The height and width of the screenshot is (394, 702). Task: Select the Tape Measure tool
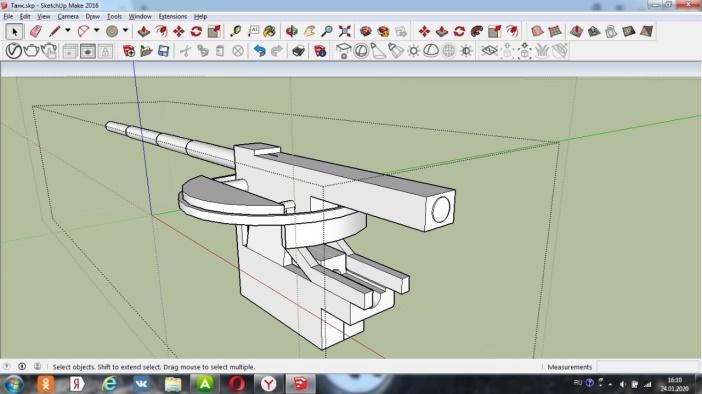pos(235,31)
